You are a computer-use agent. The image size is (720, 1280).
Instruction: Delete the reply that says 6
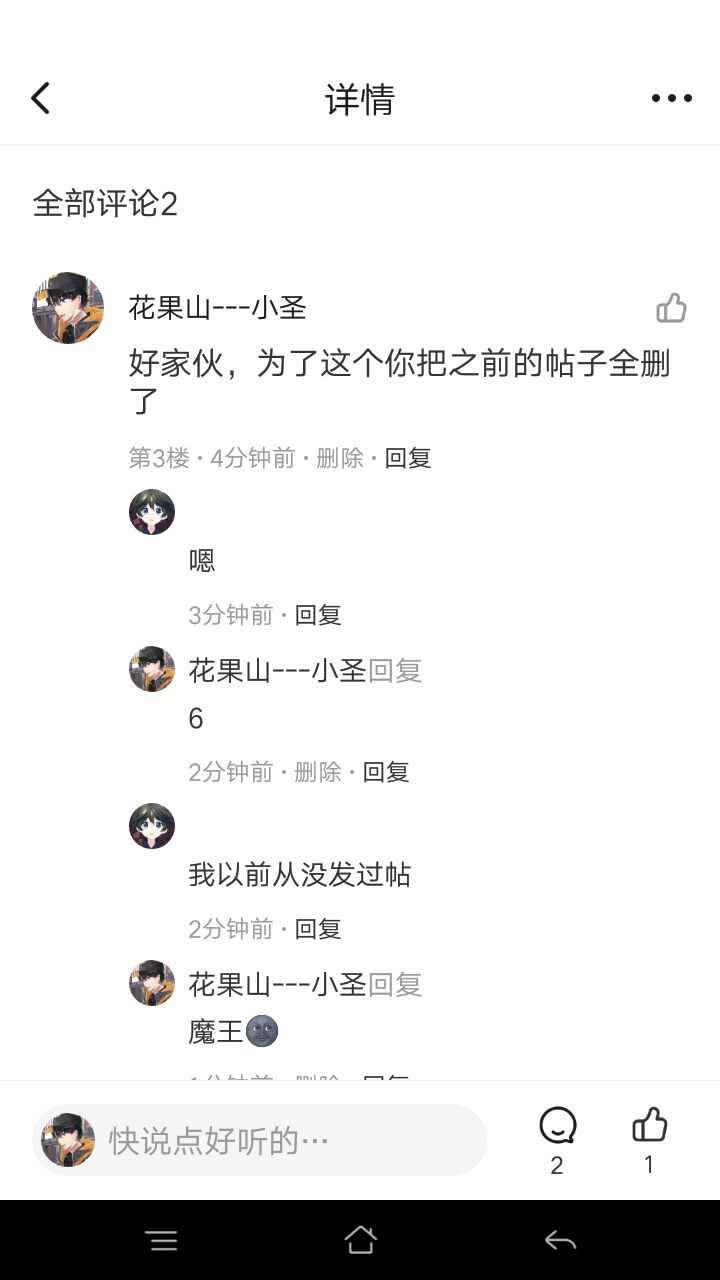pos(318,772)
